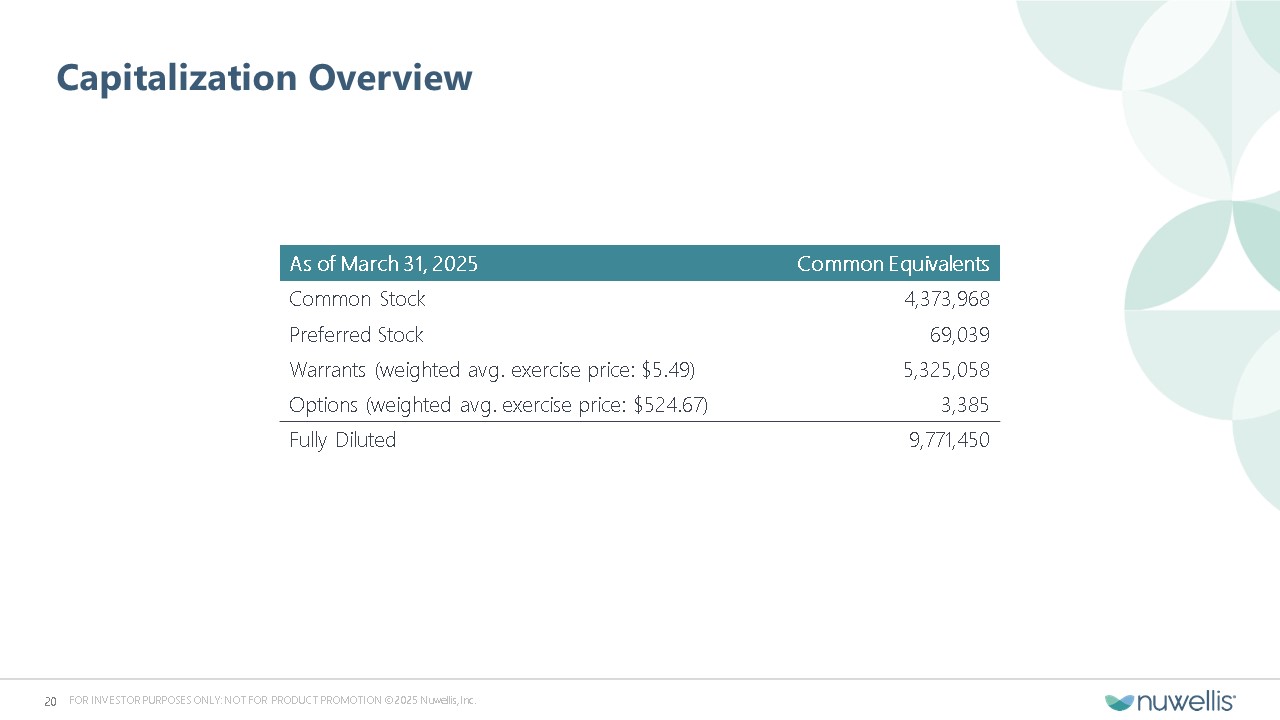
Task: Click the 4,373,968 common stock value
Action: click(946, 299)
